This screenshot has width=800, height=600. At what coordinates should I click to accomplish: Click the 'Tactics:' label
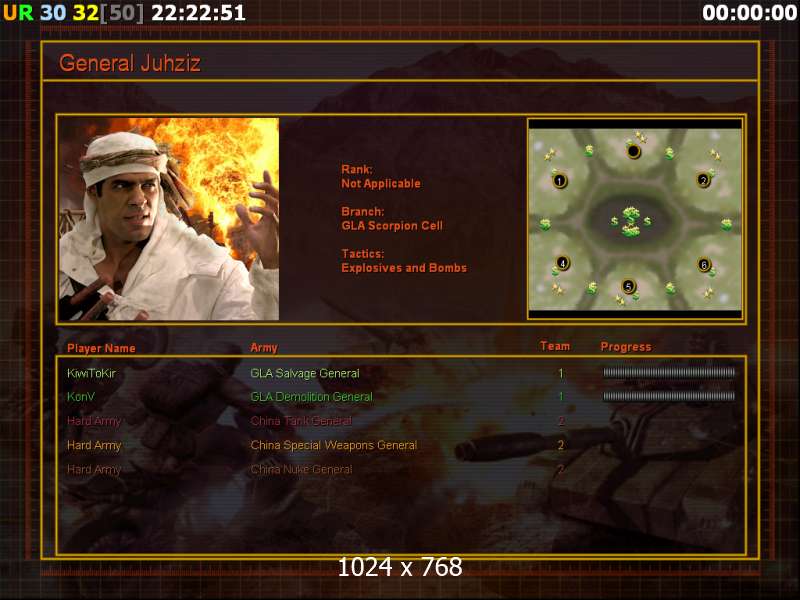pos(362,254)
